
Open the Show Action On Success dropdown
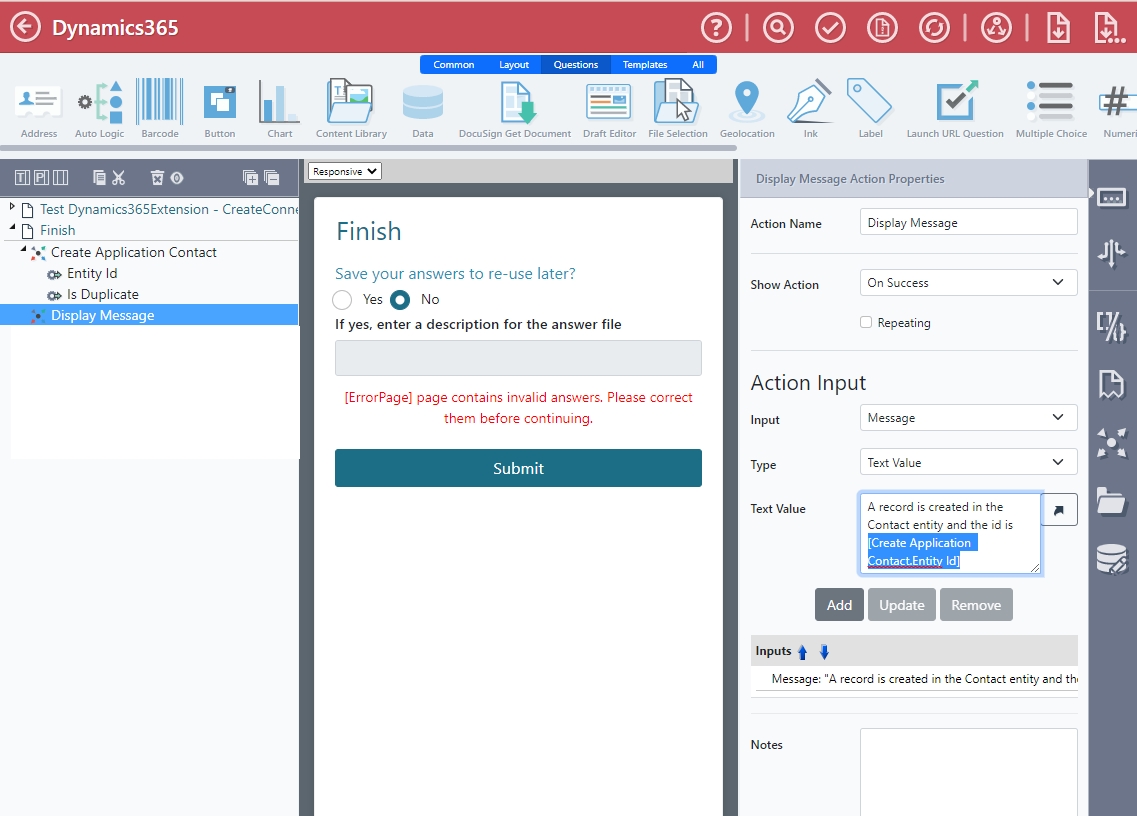click(968, 283)
